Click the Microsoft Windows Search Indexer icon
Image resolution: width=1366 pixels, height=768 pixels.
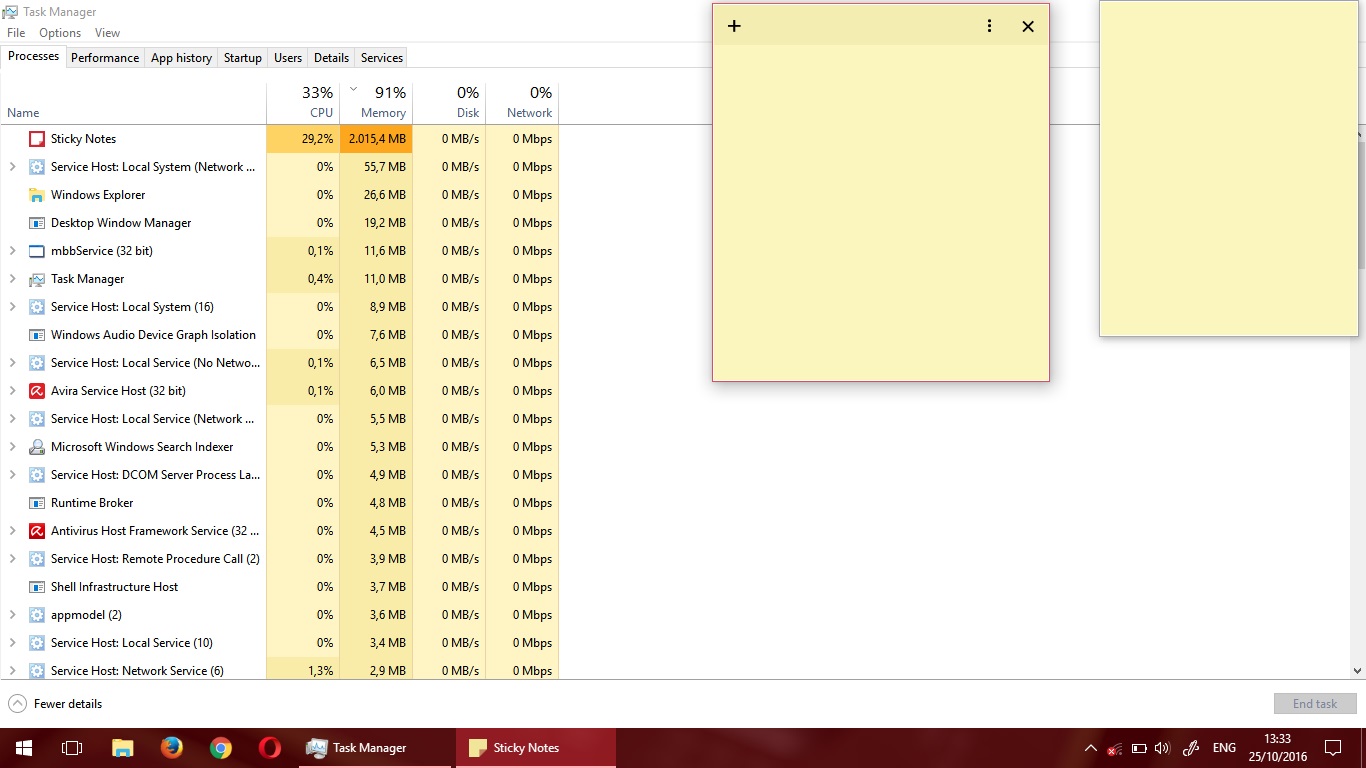pos(37,447)
